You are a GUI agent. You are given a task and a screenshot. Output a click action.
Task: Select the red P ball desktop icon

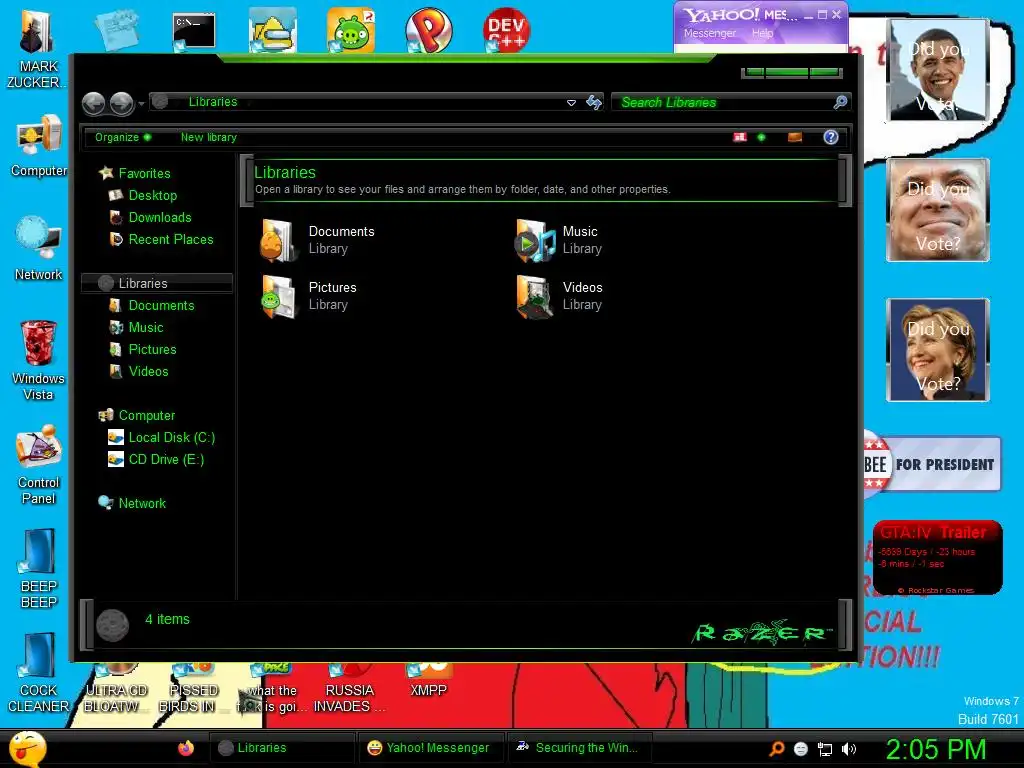coord(428,30)
